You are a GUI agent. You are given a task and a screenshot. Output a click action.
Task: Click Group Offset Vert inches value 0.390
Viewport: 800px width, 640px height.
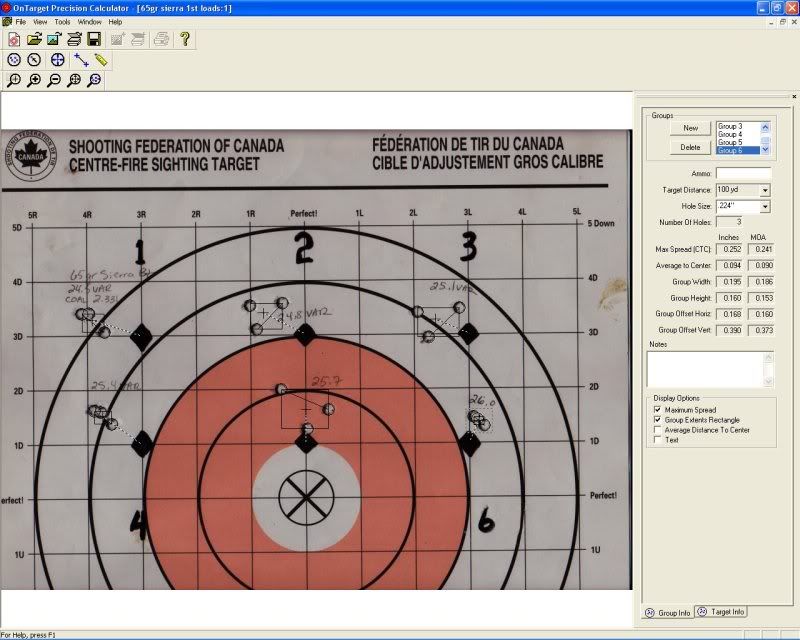click(x=730, y=330)
